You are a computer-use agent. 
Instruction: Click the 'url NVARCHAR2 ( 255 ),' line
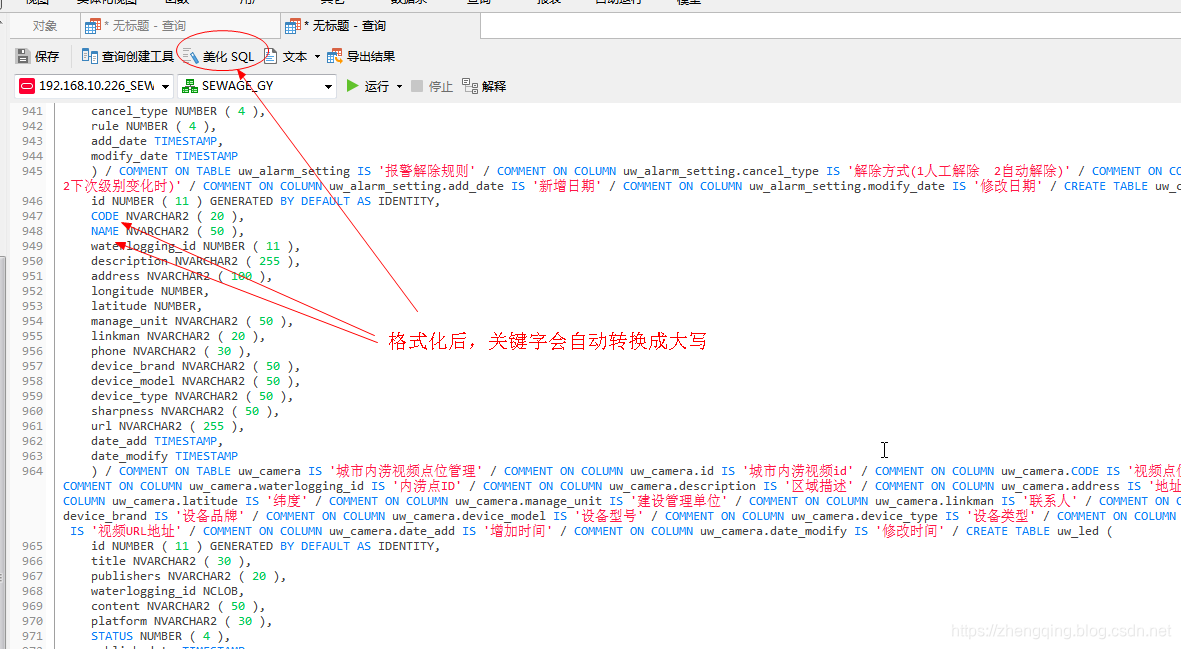point(168,427)
